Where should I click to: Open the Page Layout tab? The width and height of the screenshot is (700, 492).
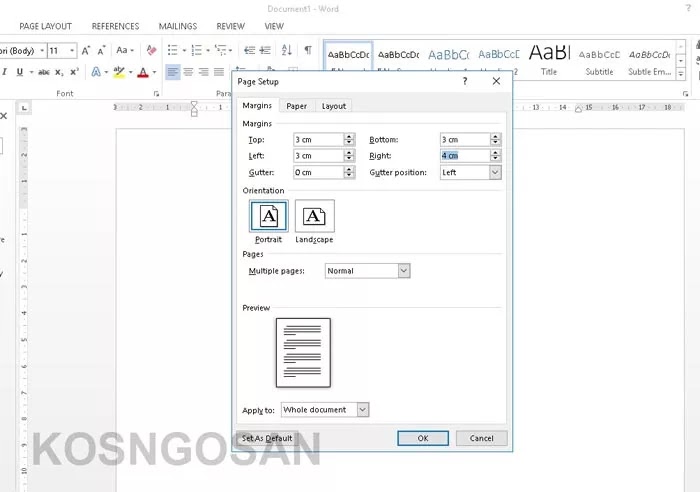46,26
